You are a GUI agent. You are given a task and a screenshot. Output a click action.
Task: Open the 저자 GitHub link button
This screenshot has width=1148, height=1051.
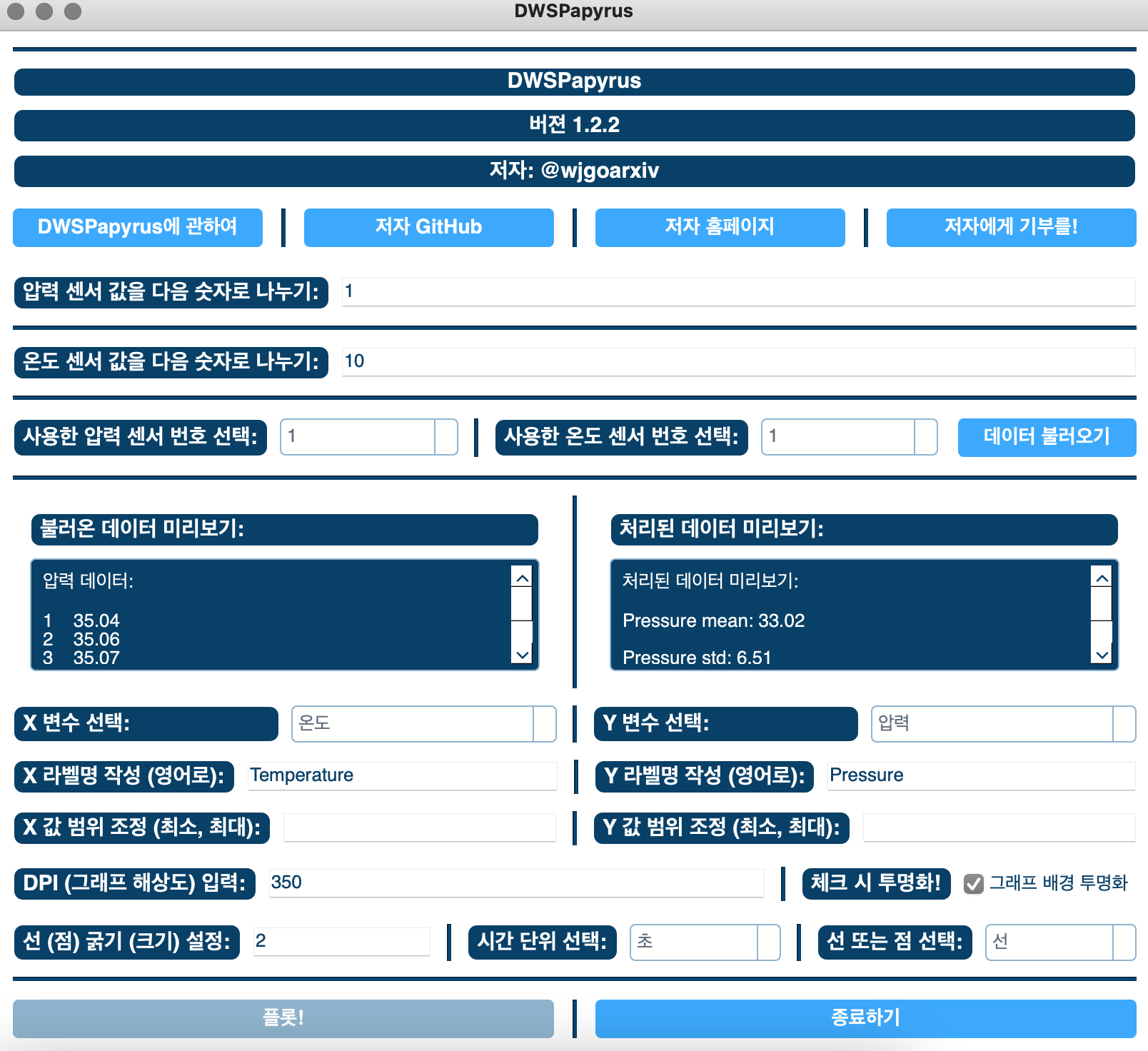(429, 227)
